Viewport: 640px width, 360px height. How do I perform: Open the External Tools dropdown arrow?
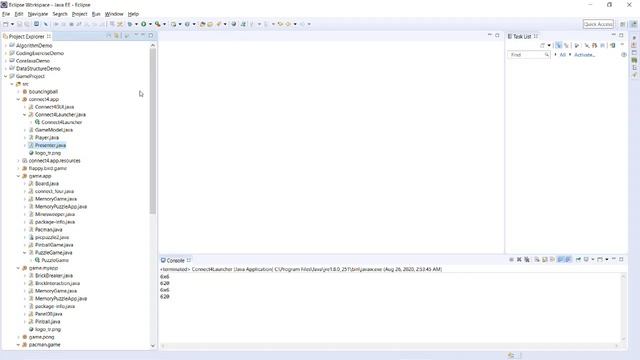(x=164, y=24)
